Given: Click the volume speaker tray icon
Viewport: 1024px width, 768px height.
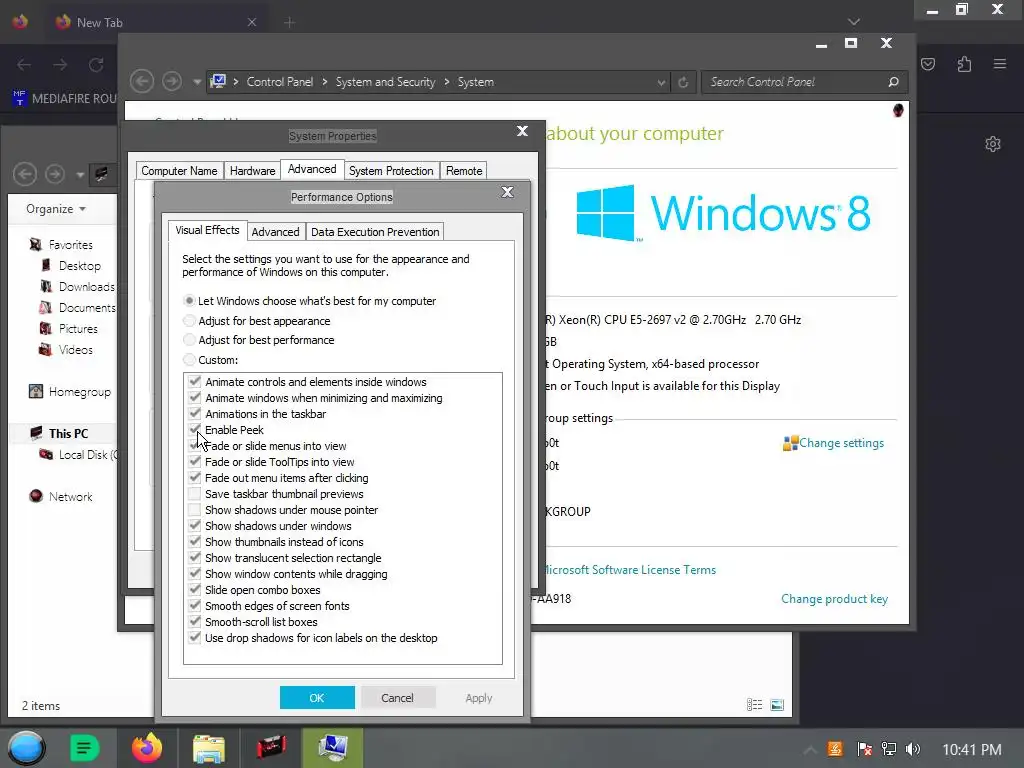Looking at the screenshot, I should pyautogui.click(x=913, y=749).
